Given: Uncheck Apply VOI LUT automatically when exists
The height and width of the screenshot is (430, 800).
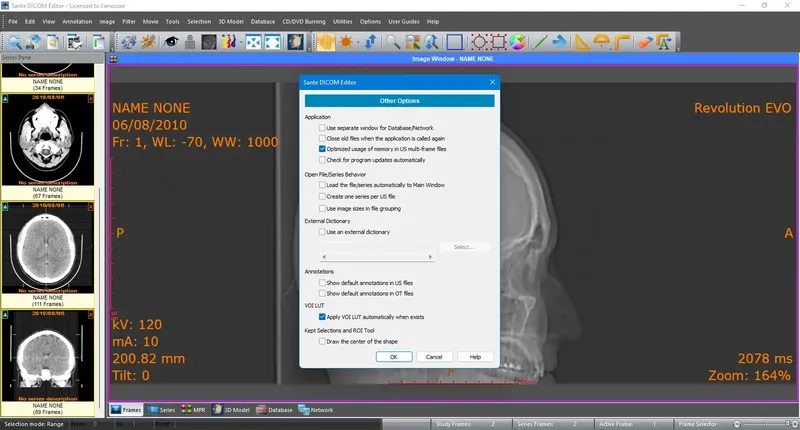Looking at the screenshot, I should coord(322,317).
